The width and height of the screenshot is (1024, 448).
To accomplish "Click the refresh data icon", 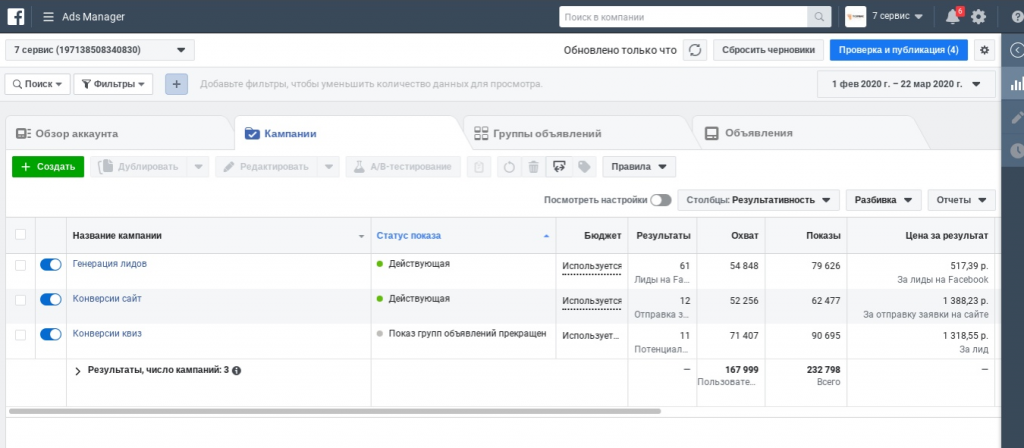I will (x=695, y=50).
